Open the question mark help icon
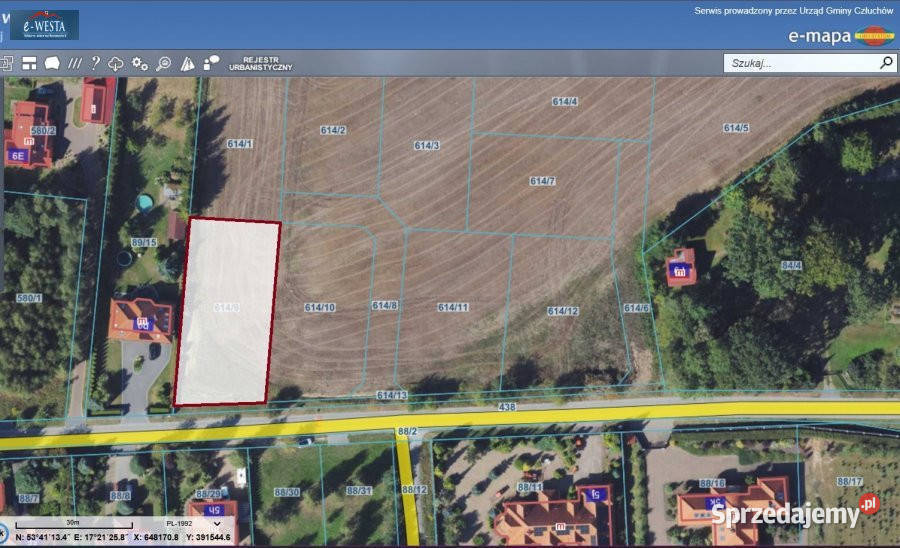The image size is (900, 548). (95, 63)
